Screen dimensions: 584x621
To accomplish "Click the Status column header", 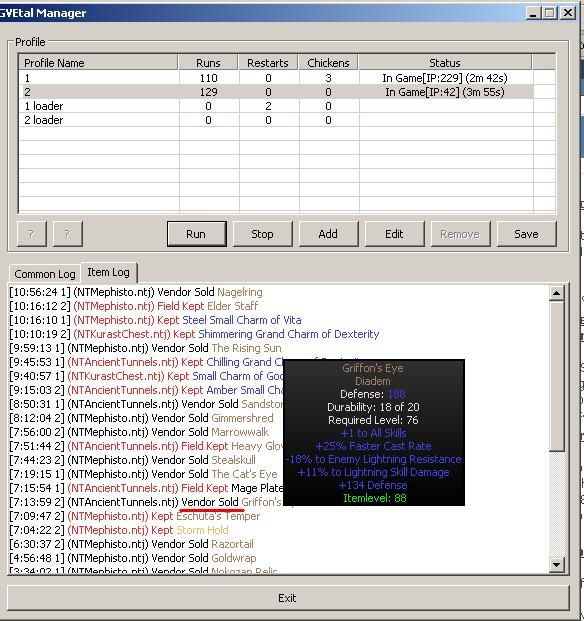I will point(445,63).
